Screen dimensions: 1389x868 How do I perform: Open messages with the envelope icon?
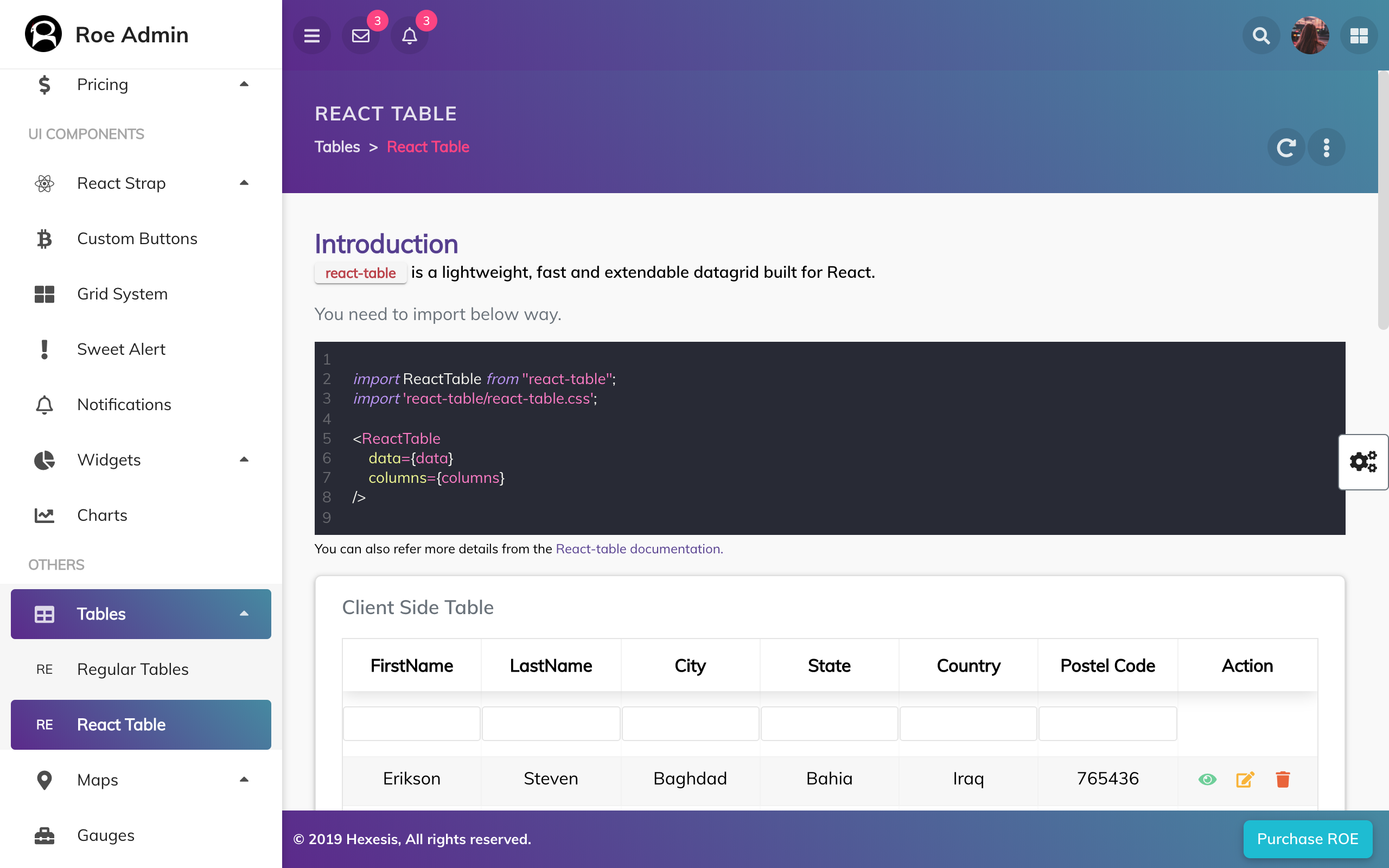(x=360, y=35)
